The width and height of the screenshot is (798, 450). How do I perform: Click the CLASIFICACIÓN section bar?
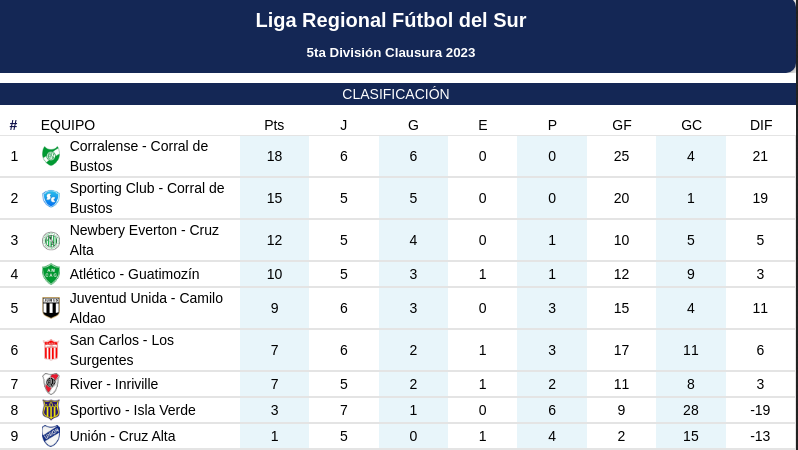pyautogui.click(x=397, y=94)
